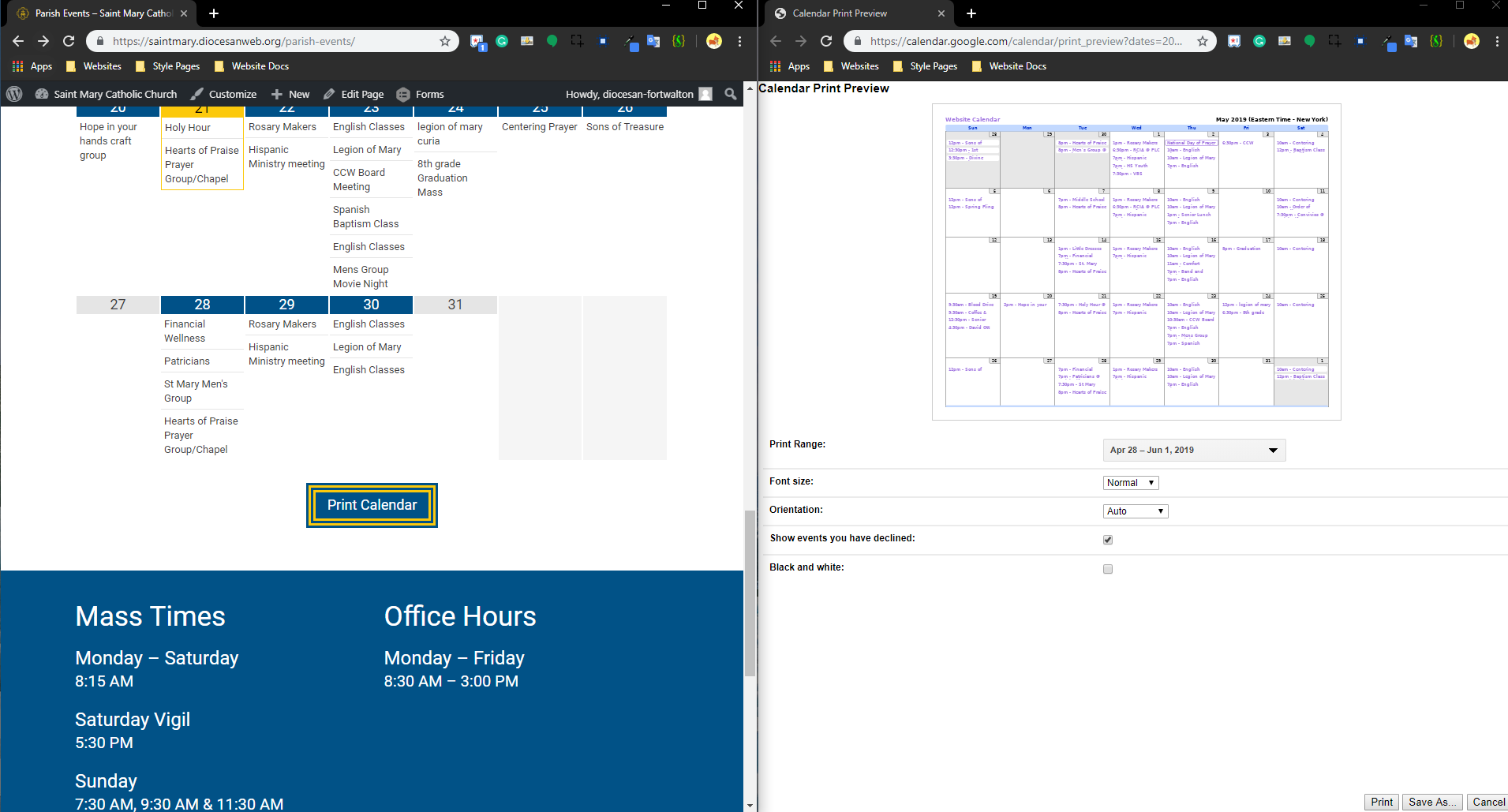Expand the Print Range dropdown
Image resolution: width=1508 pixels, height=812 pixels.
(x=1194, y=450)
